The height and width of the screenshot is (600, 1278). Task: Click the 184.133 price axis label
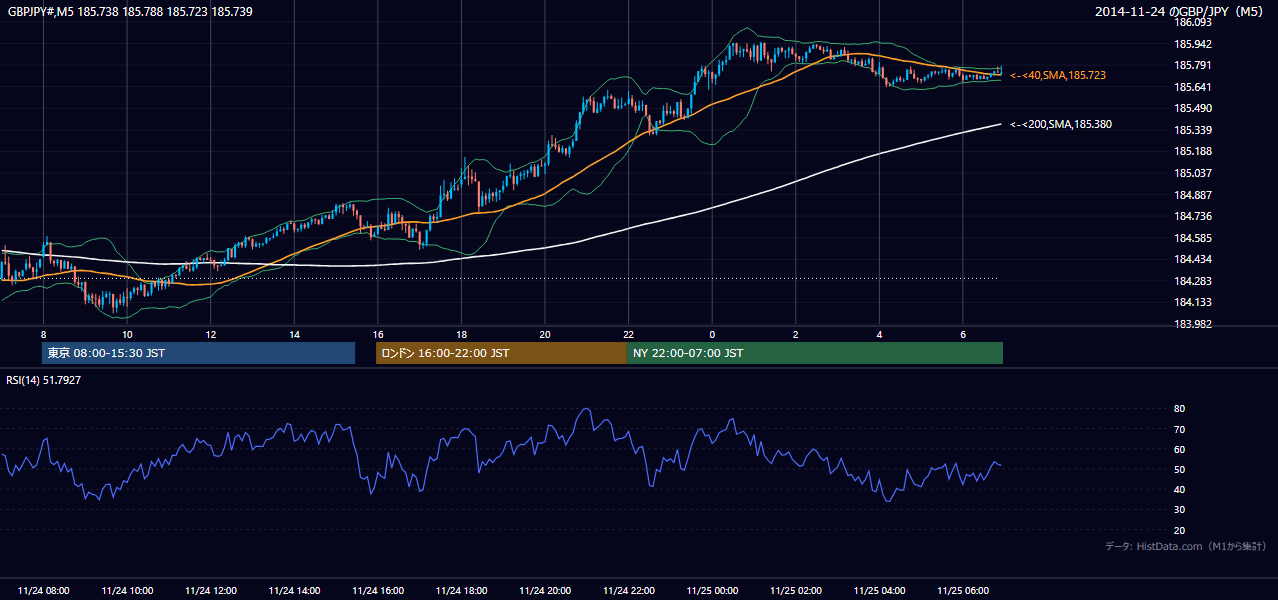coord(1193,302)
